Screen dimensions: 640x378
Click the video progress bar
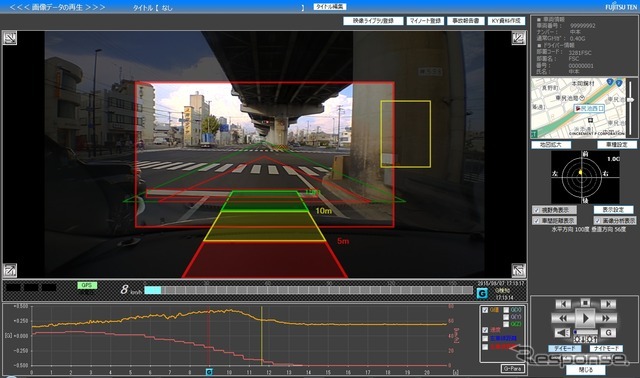(309, 290)
